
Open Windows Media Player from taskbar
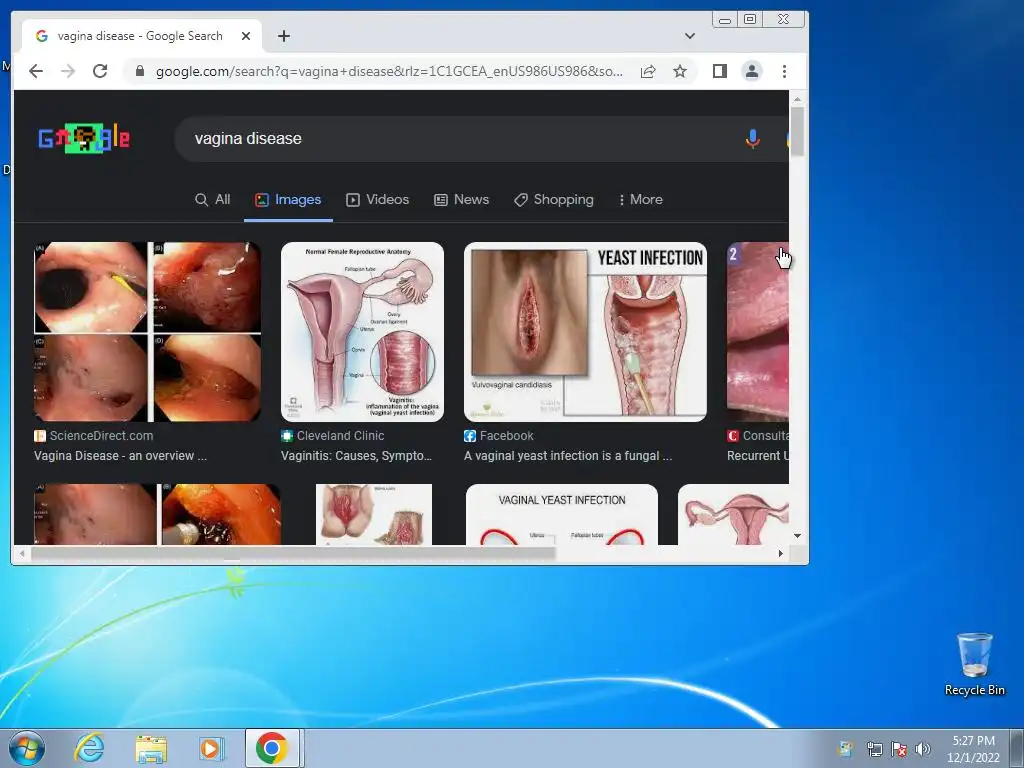(x=210, y=748)
